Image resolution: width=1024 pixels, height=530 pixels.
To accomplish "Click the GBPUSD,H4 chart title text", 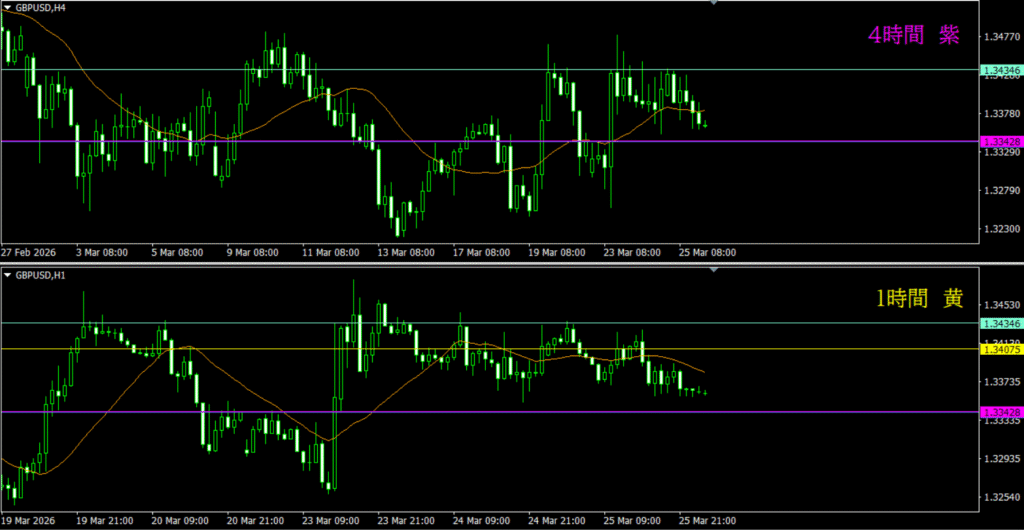I will (x=40, y=7).
